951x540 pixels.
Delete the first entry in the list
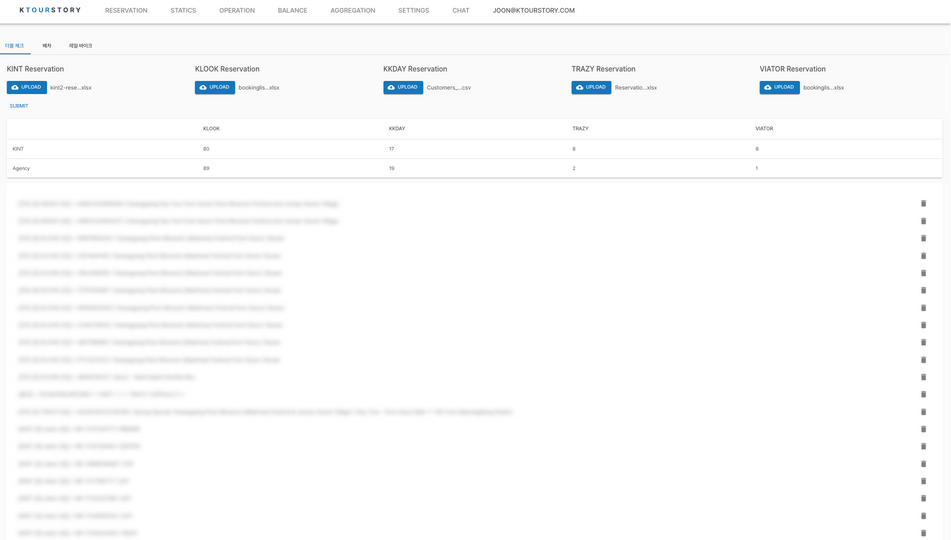[x=923, y=204]
